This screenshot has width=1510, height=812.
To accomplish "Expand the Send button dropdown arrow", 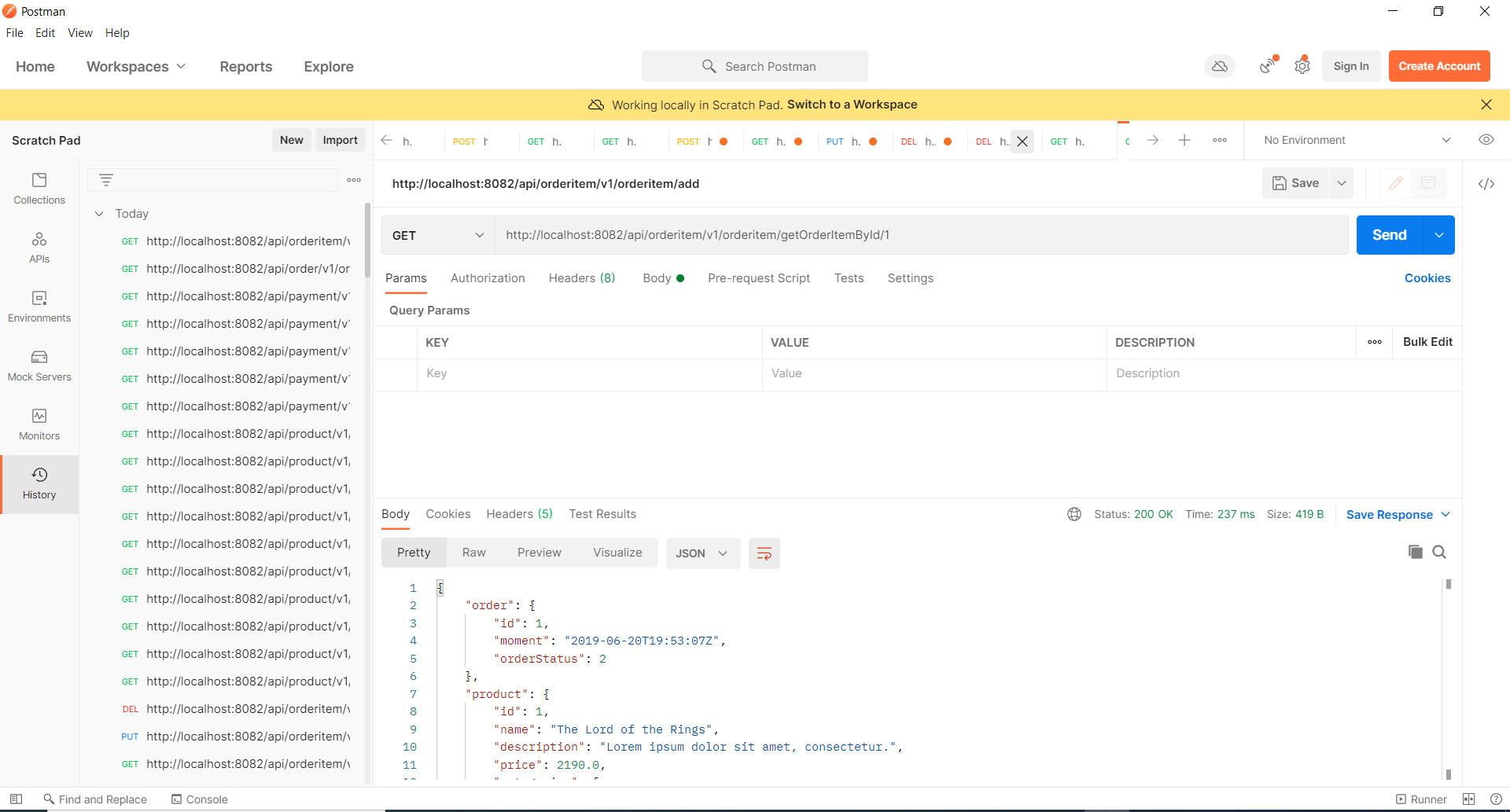I will 1439,235.
